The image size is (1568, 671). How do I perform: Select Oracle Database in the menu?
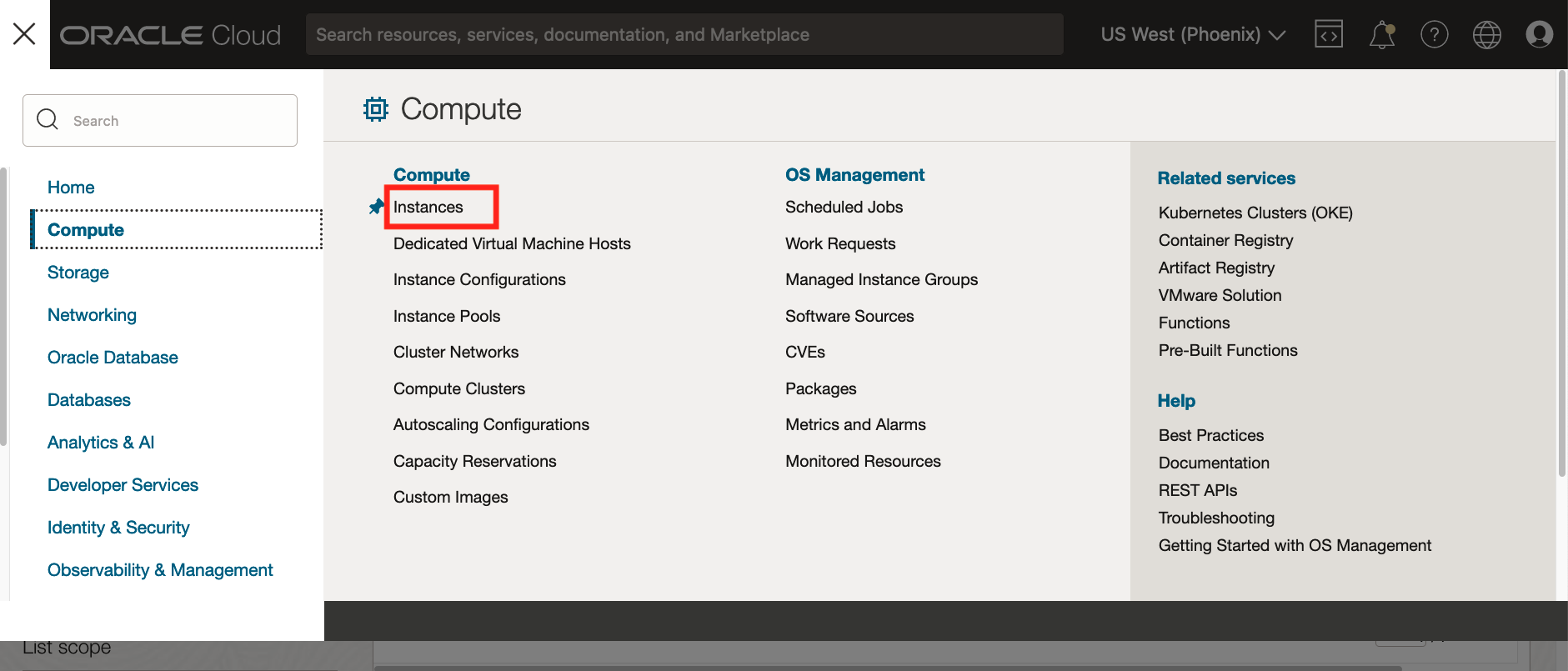tap(113, 358)
